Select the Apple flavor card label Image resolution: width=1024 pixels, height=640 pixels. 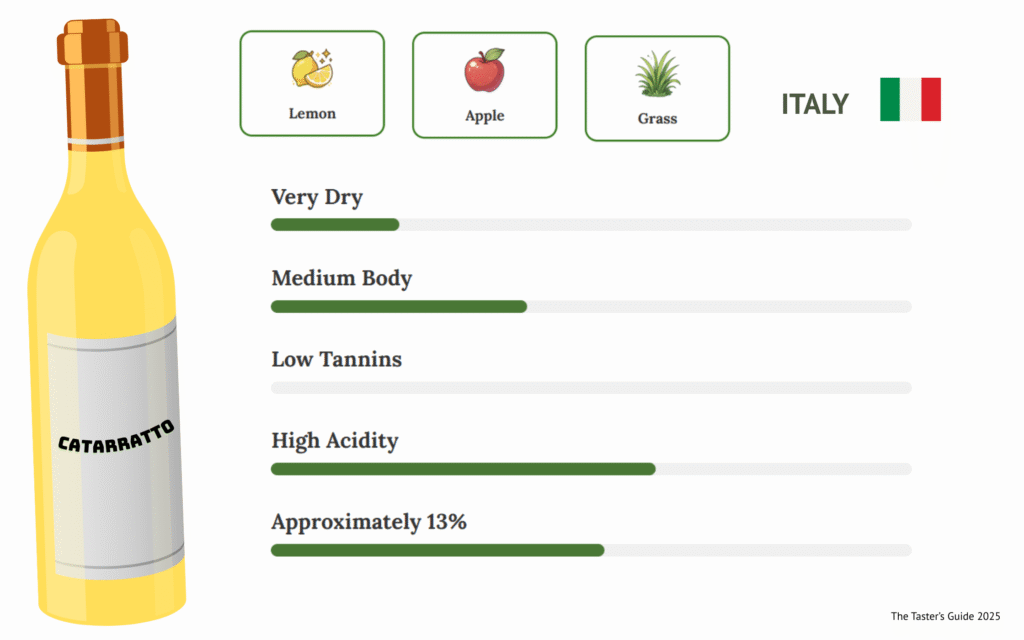click(484, 116)
